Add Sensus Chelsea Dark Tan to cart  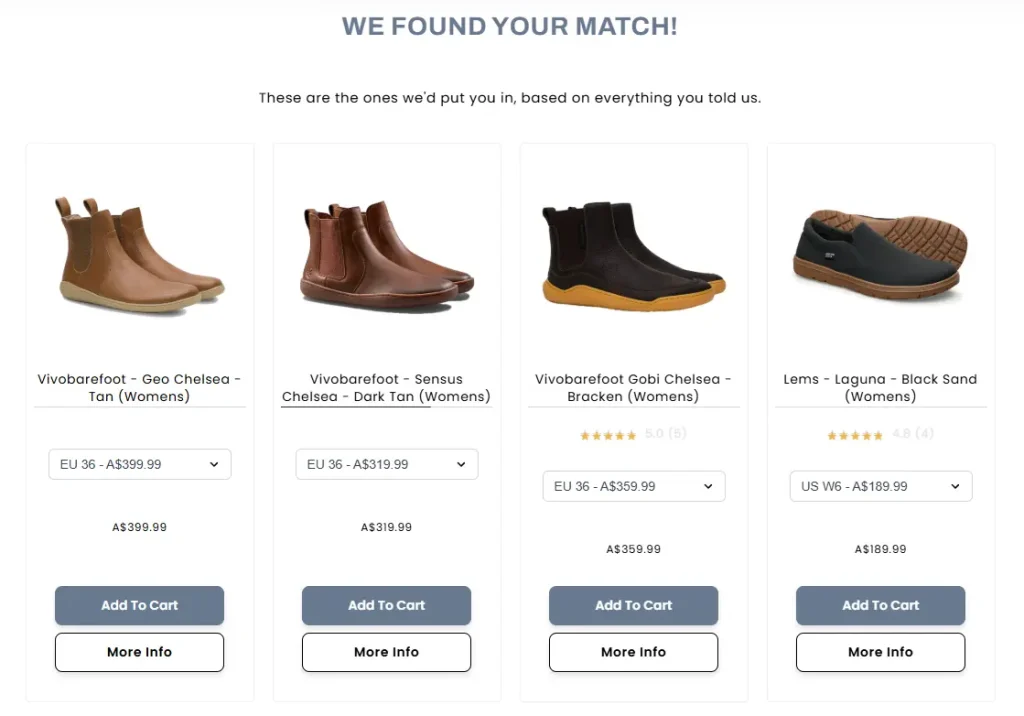click(387, 606)
